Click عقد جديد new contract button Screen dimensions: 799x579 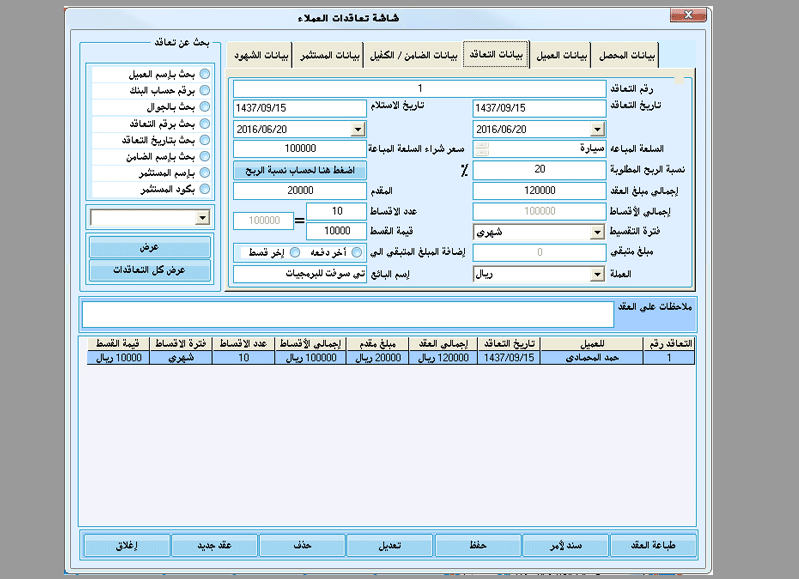click(x=215, y=545)
